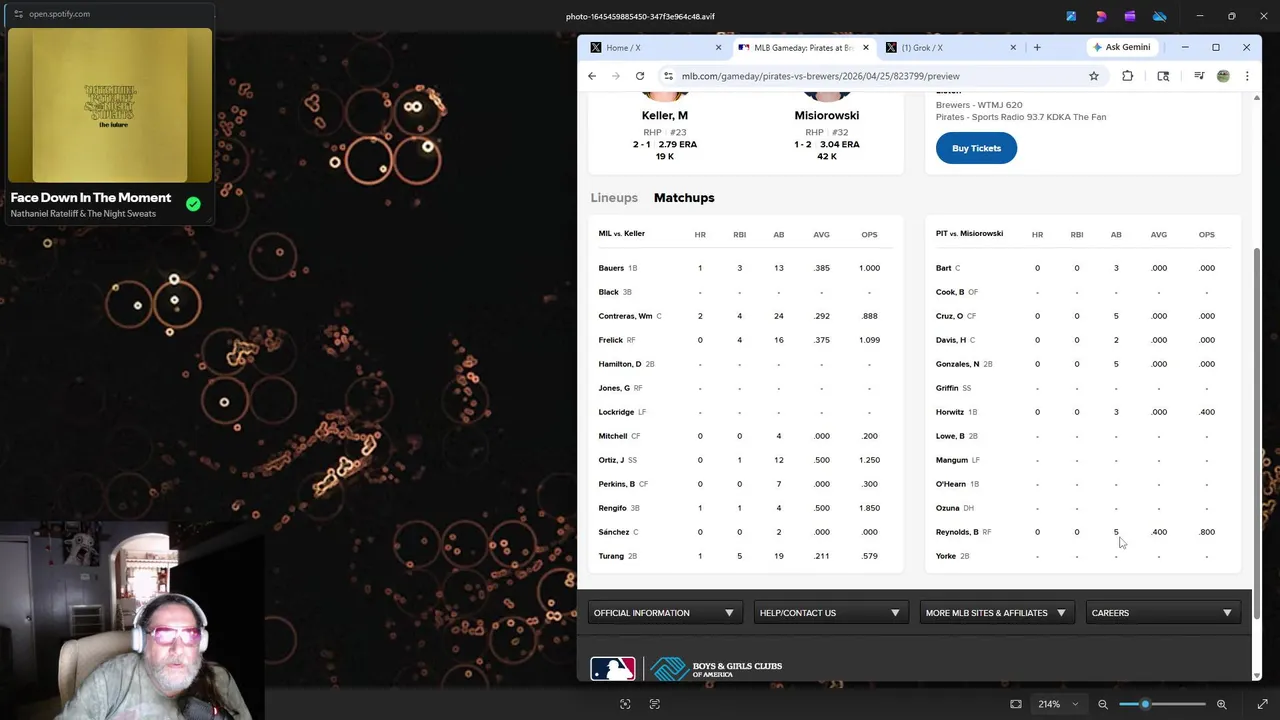Open Misiorowski pitcher name link

tap(827, 115)
